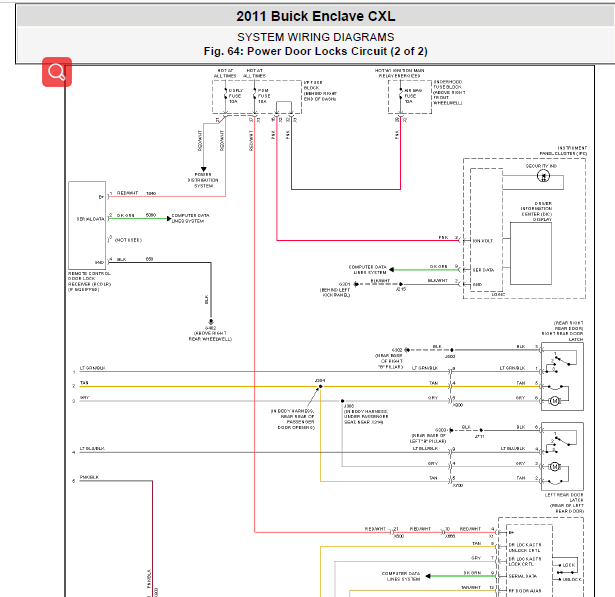The height and width of the screenshot is (597, 615).
Task: Click the 'INSTRUMENT PANEL CLUSTER (IPC)' label
Action: pos(563,151)
